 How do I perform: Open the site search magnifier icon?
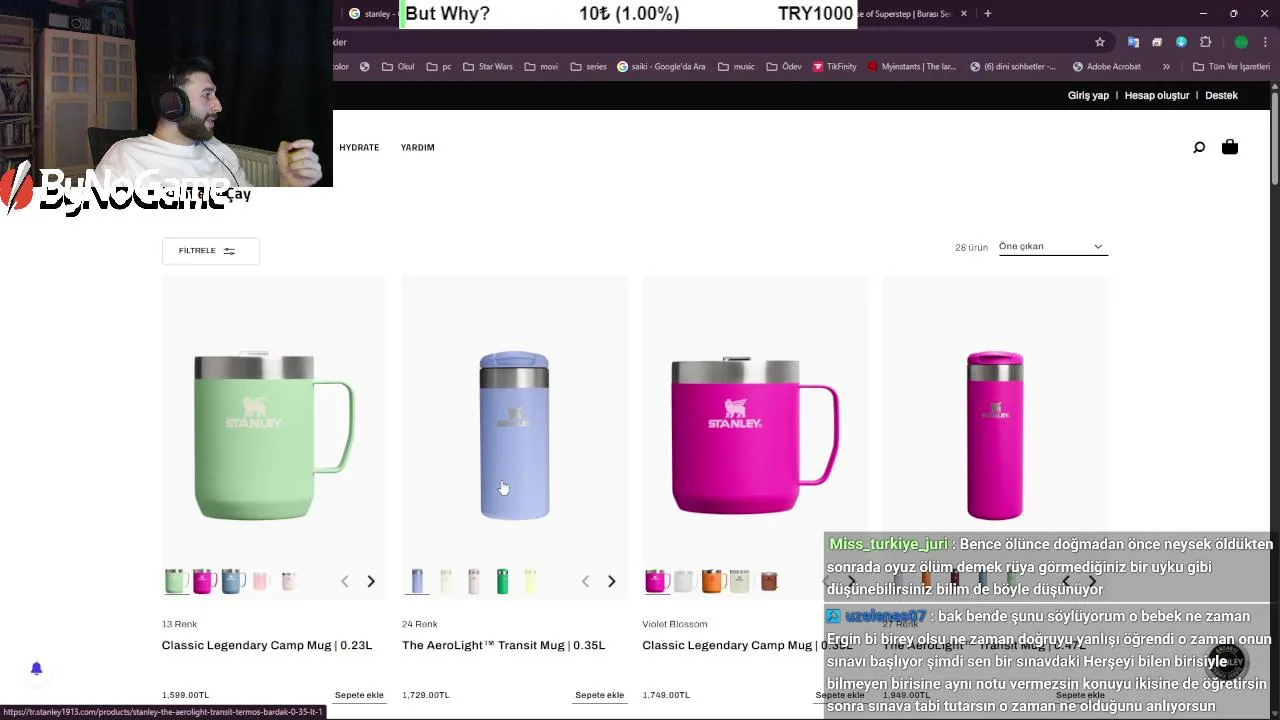(1199, 148)
